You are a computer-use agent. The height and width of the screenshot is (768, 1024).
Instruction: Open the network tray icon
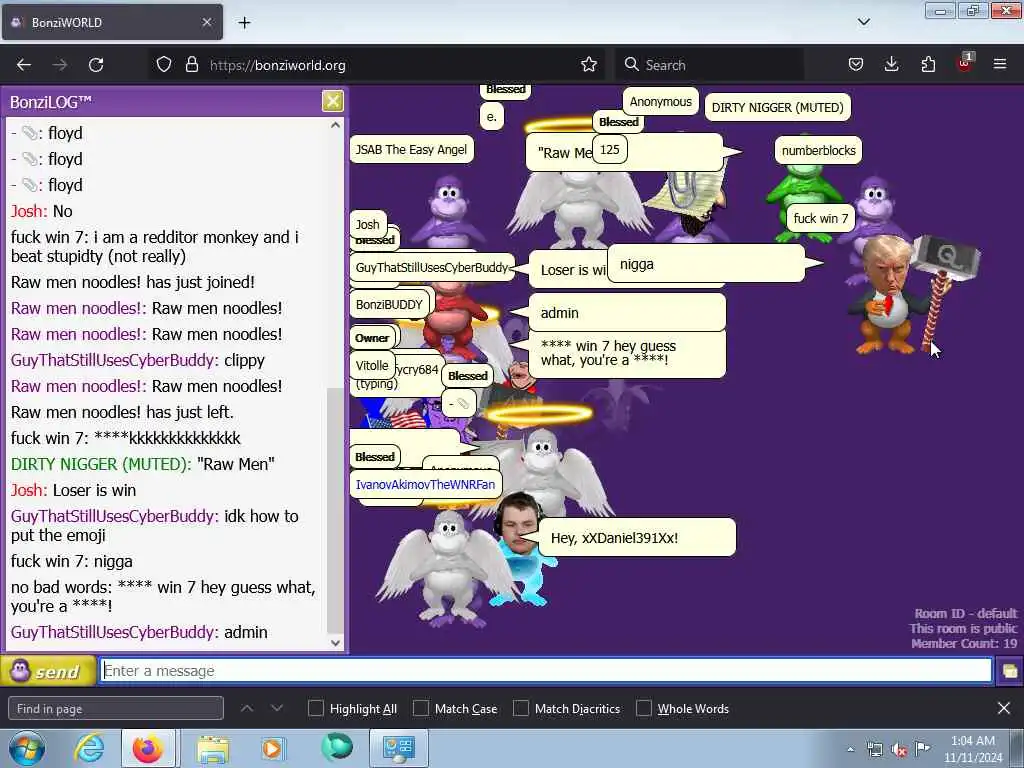coord(874,750)
